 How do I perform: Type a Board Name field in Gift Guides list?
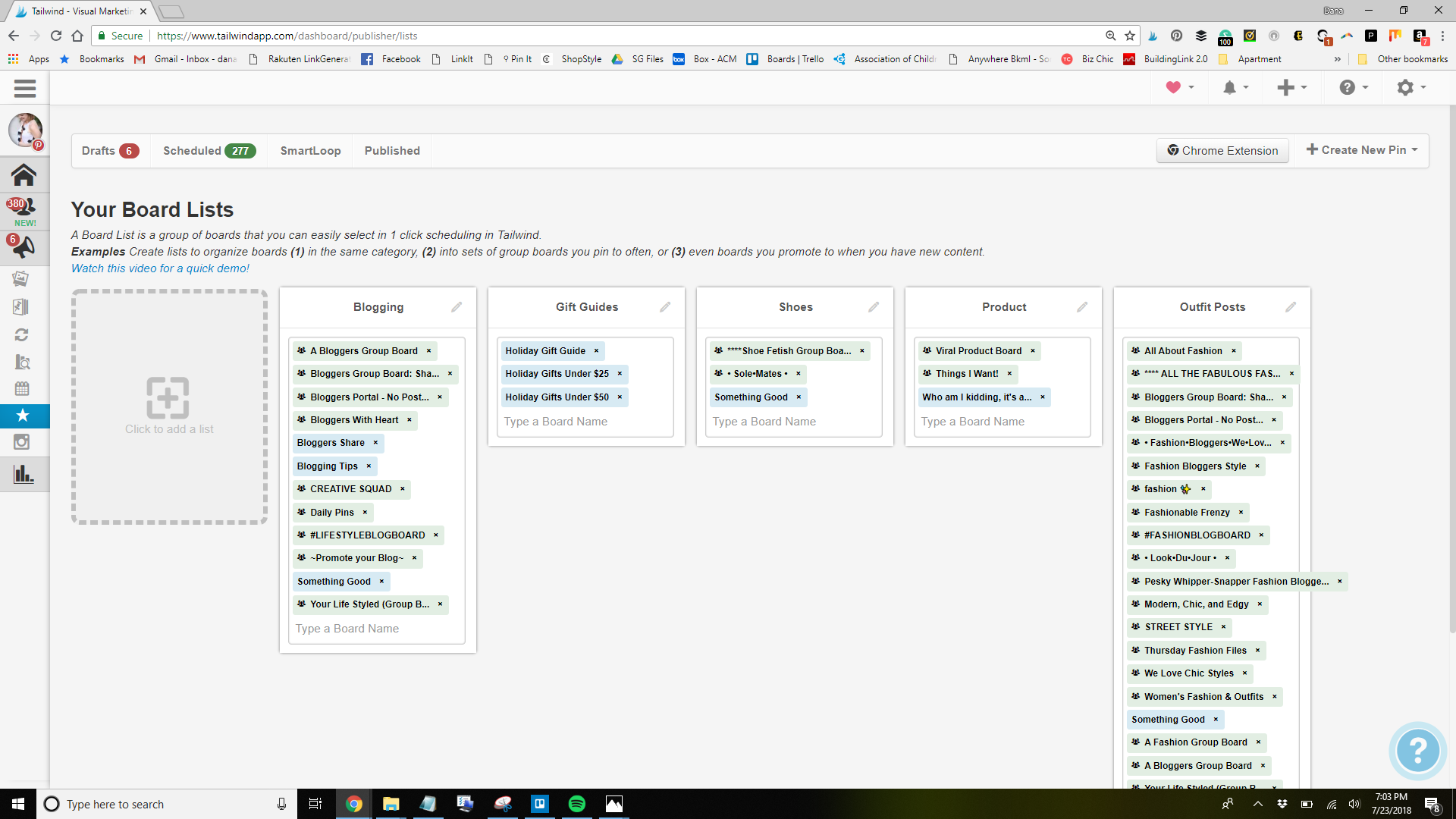coord(585,422)
